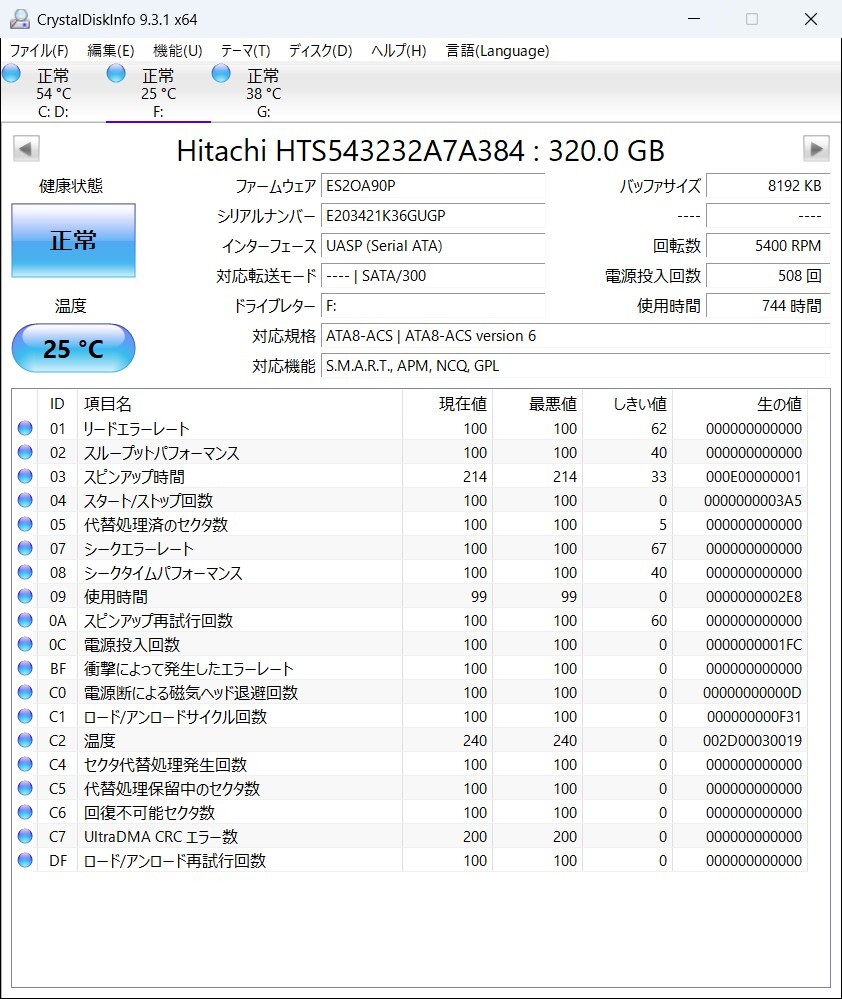Click status dot for 衝撃によって発生したエラーレート row
The height and width of the screenshot is (999, 842).
pyautogui.click(x=25, y=668)
